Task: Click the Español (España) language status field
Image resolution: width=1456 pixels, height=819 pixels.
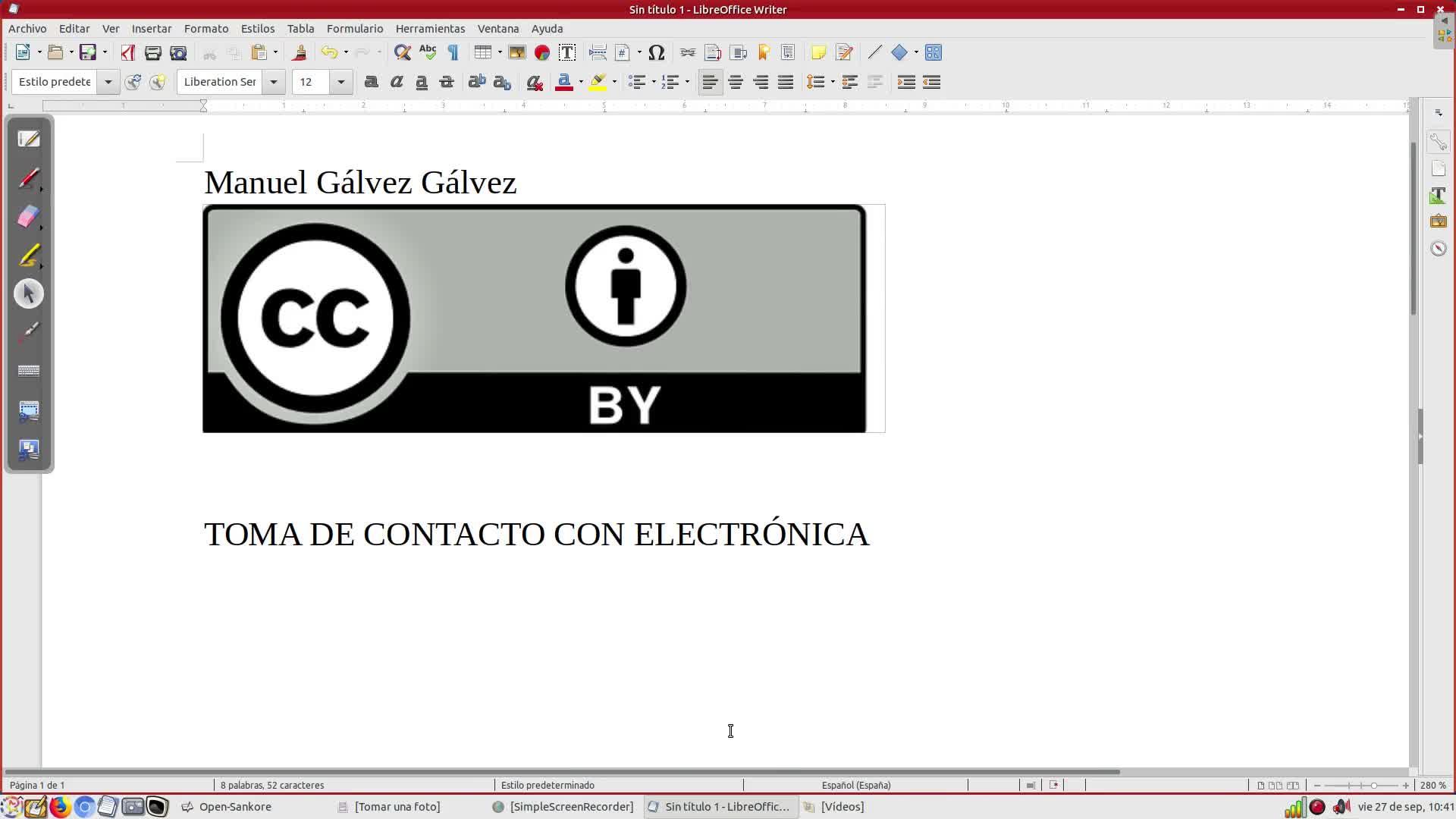Action: [855, 785]
